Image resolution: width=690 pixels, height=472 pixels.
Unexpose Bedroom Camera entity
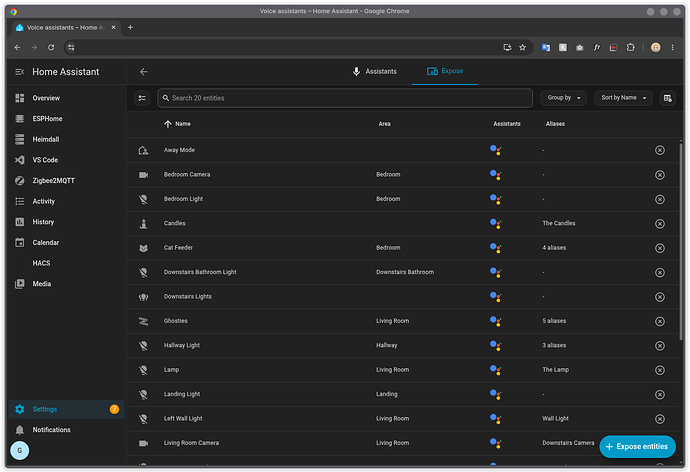click(x=660, y=175)
